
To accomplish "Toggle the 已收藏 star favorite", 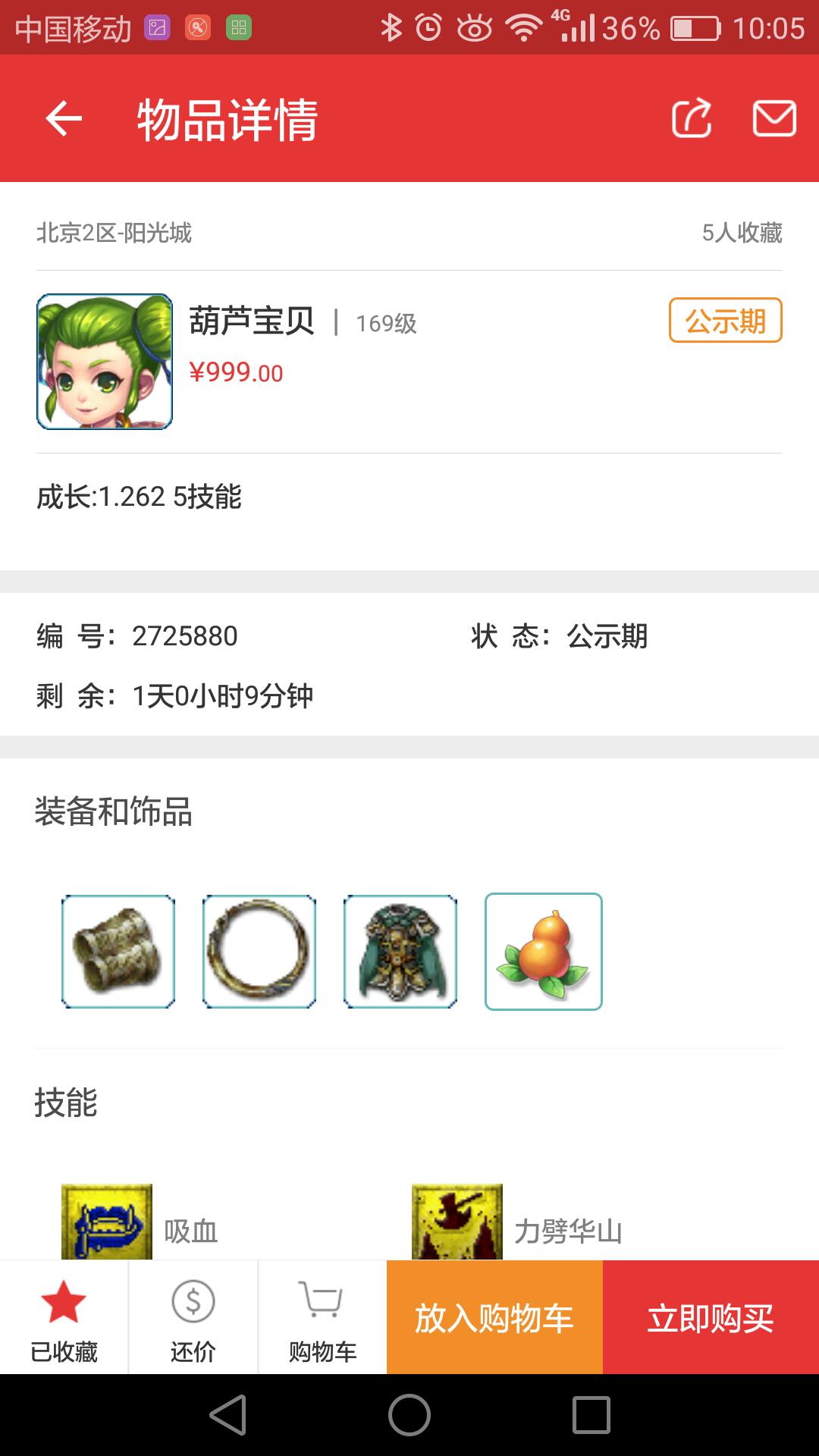I will click(x=64, y=1318).
